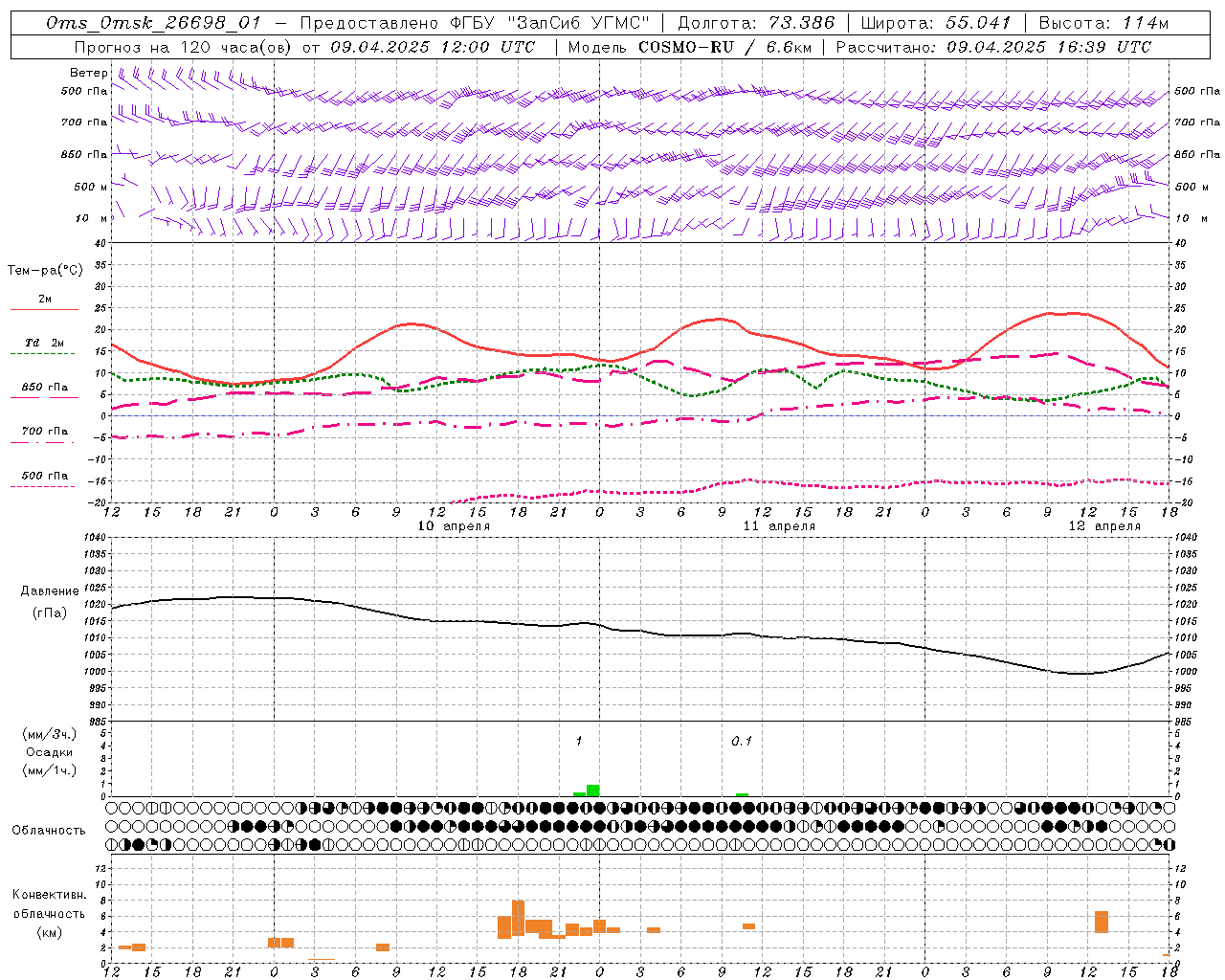
Task: Click the station title Oms_Omsk_26698_01
Action: [153, 23]
